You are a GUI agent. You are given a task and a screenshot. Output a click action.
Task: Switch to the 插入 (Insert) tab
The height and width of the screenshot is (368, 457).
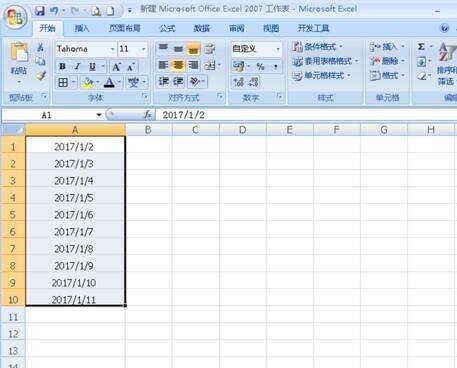pyautogui.click(x=82, y=29)
